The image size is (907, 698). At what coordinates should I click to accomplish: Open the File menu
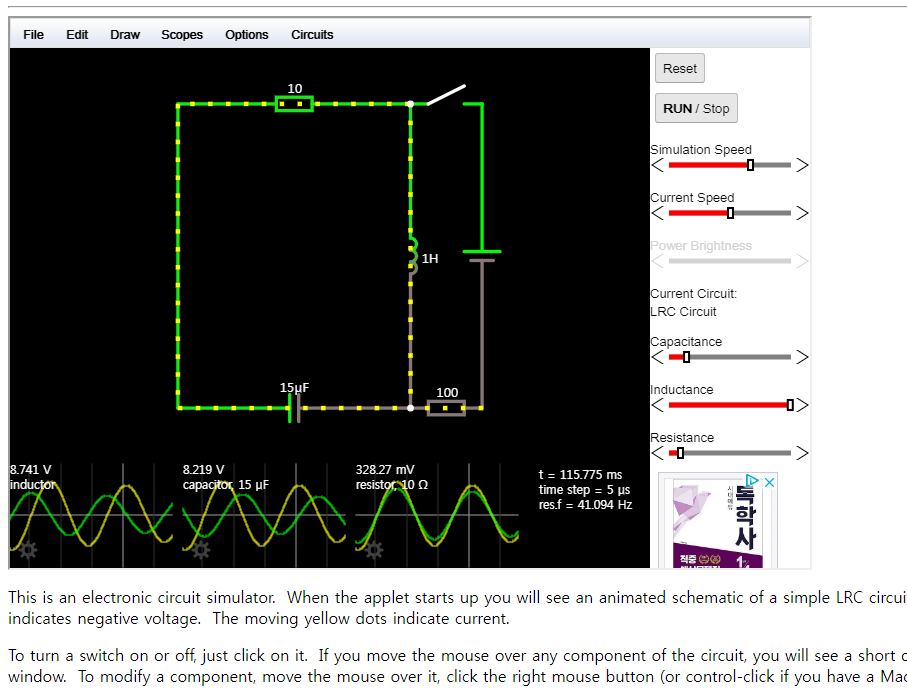click(34, 35)
